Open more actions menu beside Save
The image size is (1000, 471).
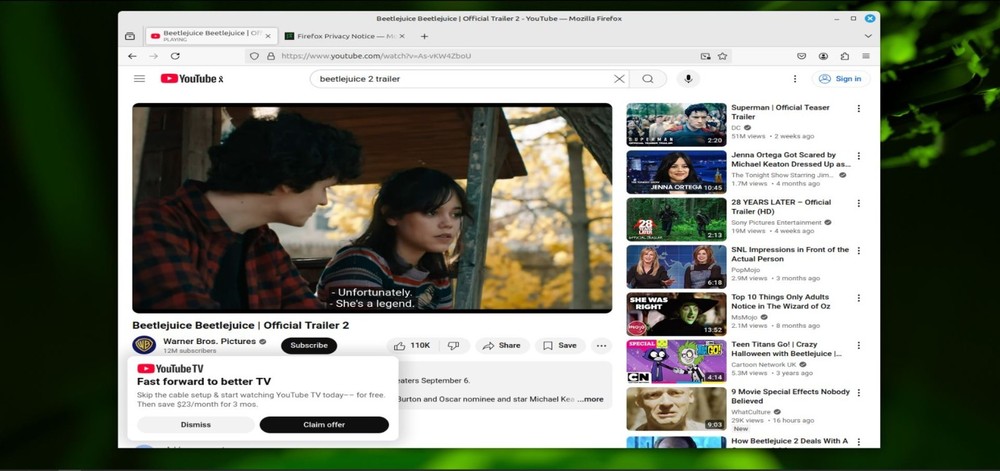click(601, 346)
